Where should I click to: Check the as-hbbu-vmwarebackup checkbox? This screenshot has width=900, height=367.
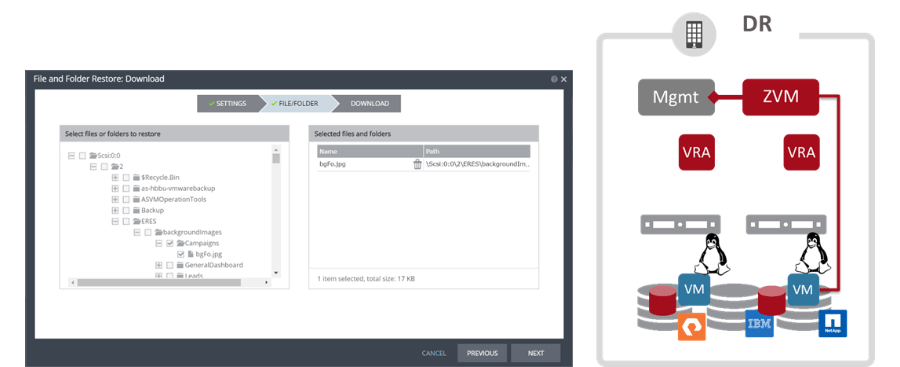tap(126, 188)
